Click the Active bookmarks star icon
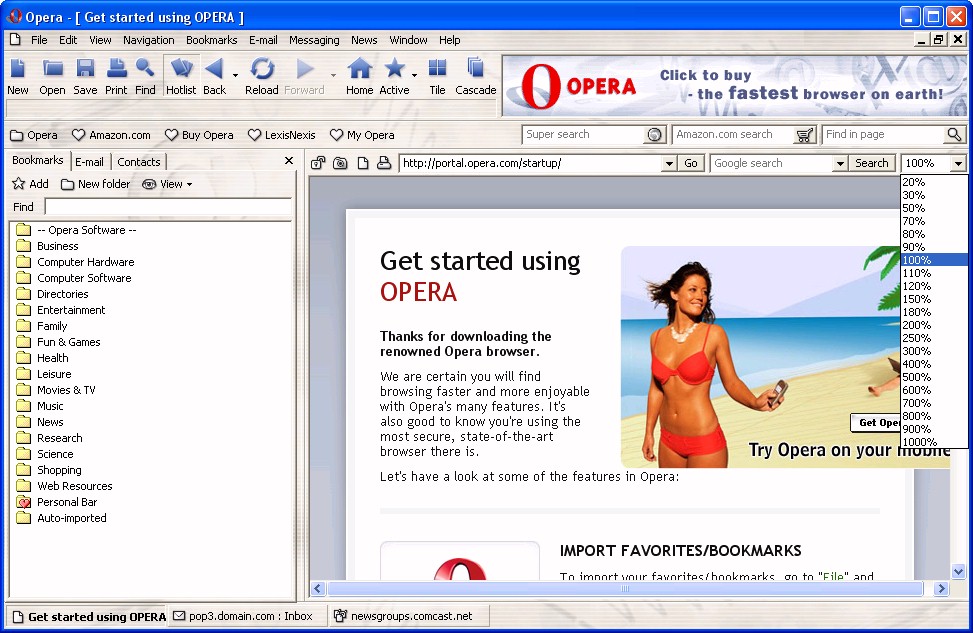The height and width of the screenshot is (633, 973). 394,76
